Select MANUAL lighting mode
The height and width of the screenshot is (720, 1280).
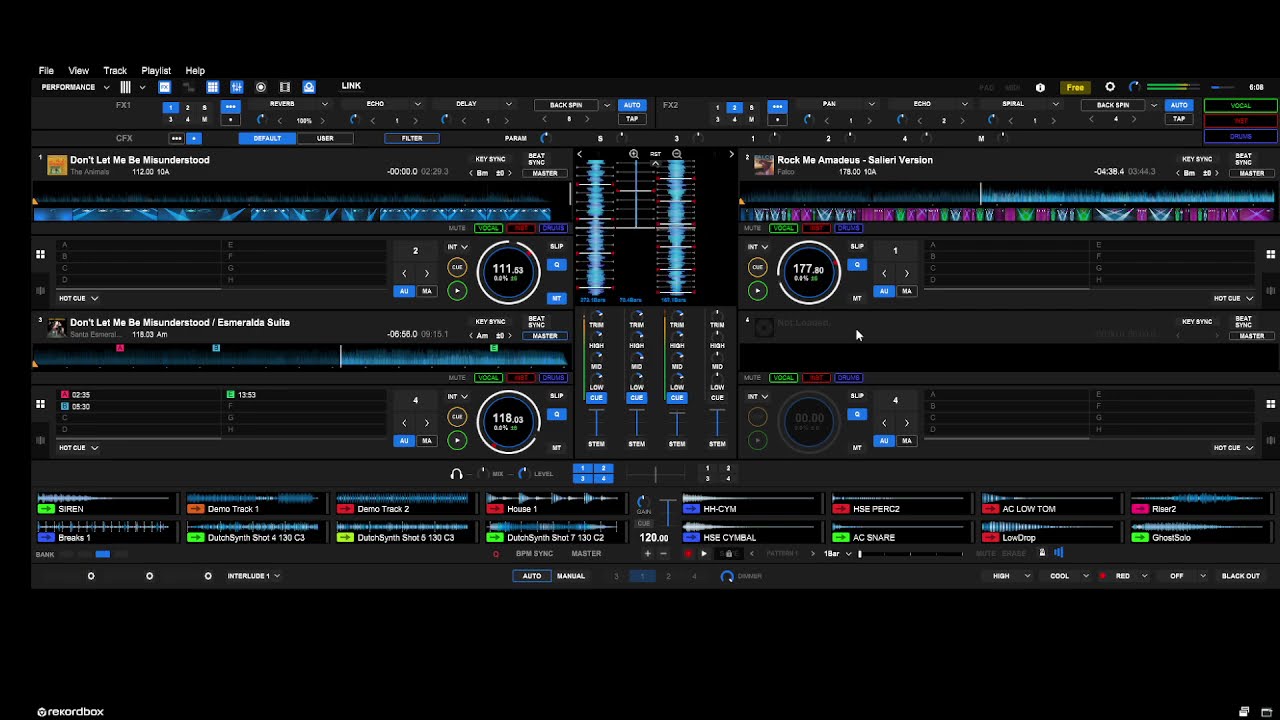tap(571, 576)
